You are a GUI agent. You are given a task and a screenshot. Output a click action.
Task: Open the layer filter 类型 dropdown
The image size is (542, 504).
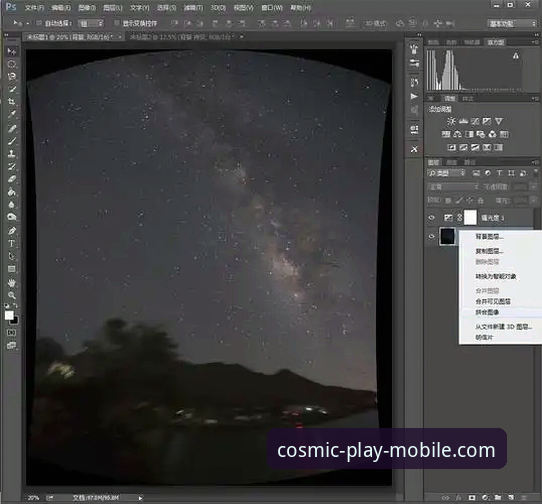(x=446, y=173)
